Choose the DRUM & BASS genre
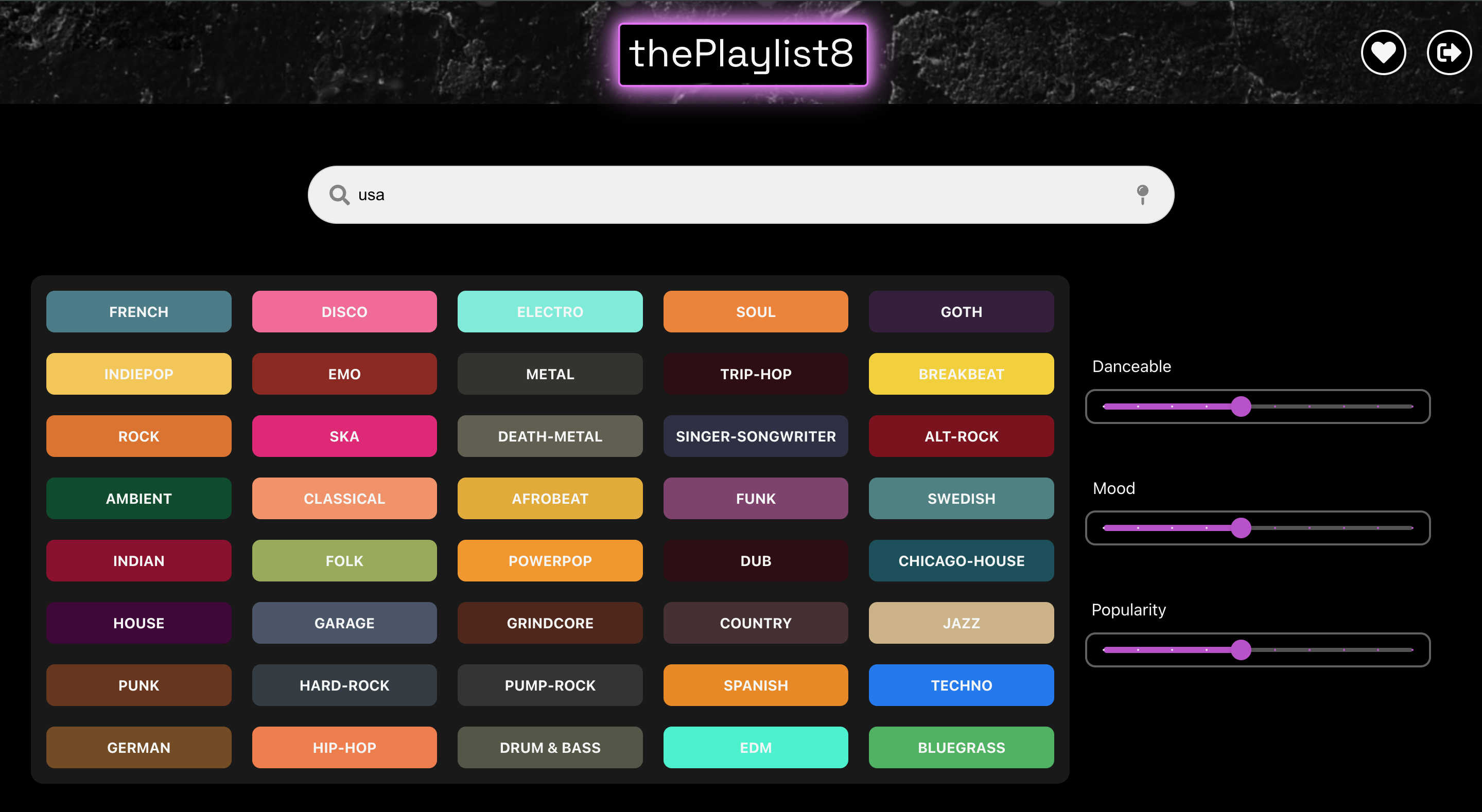Viewport: 1482px width, 812px height. (x=549, y=748)
